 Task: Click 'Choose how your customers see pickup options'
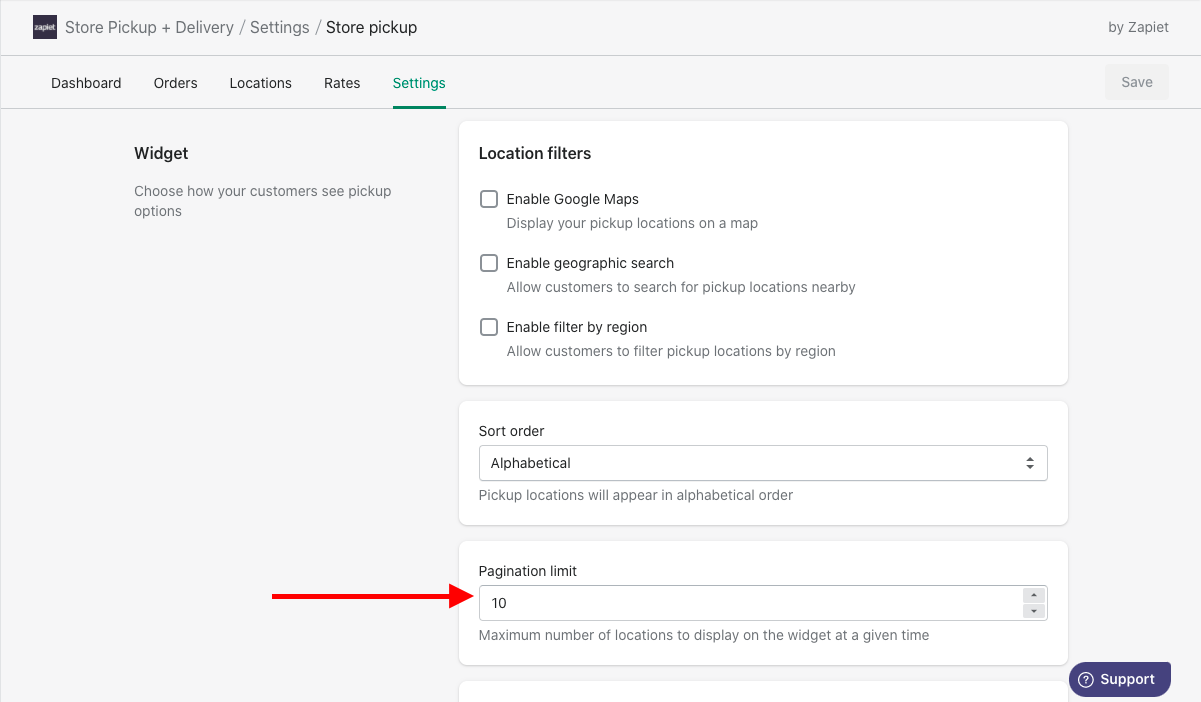point(263,201)
